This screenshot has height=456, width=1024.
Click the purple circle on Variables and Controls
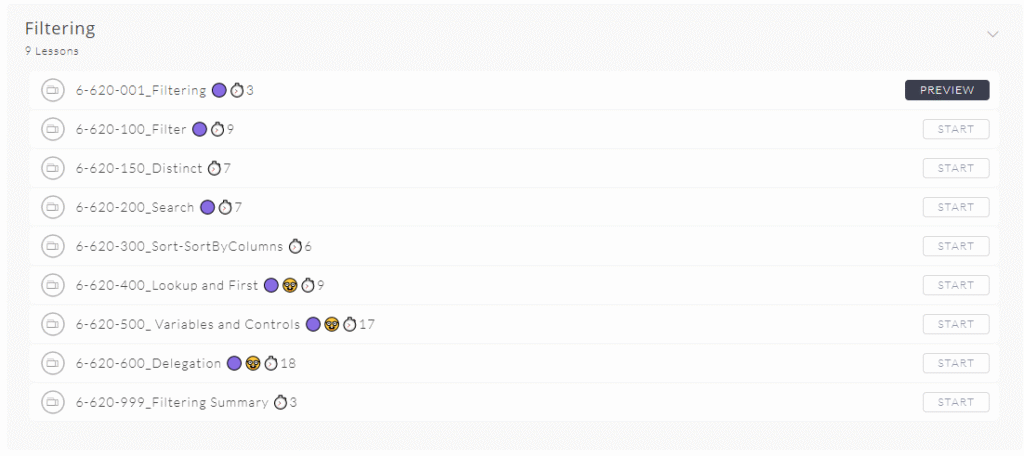pos(313,325)
